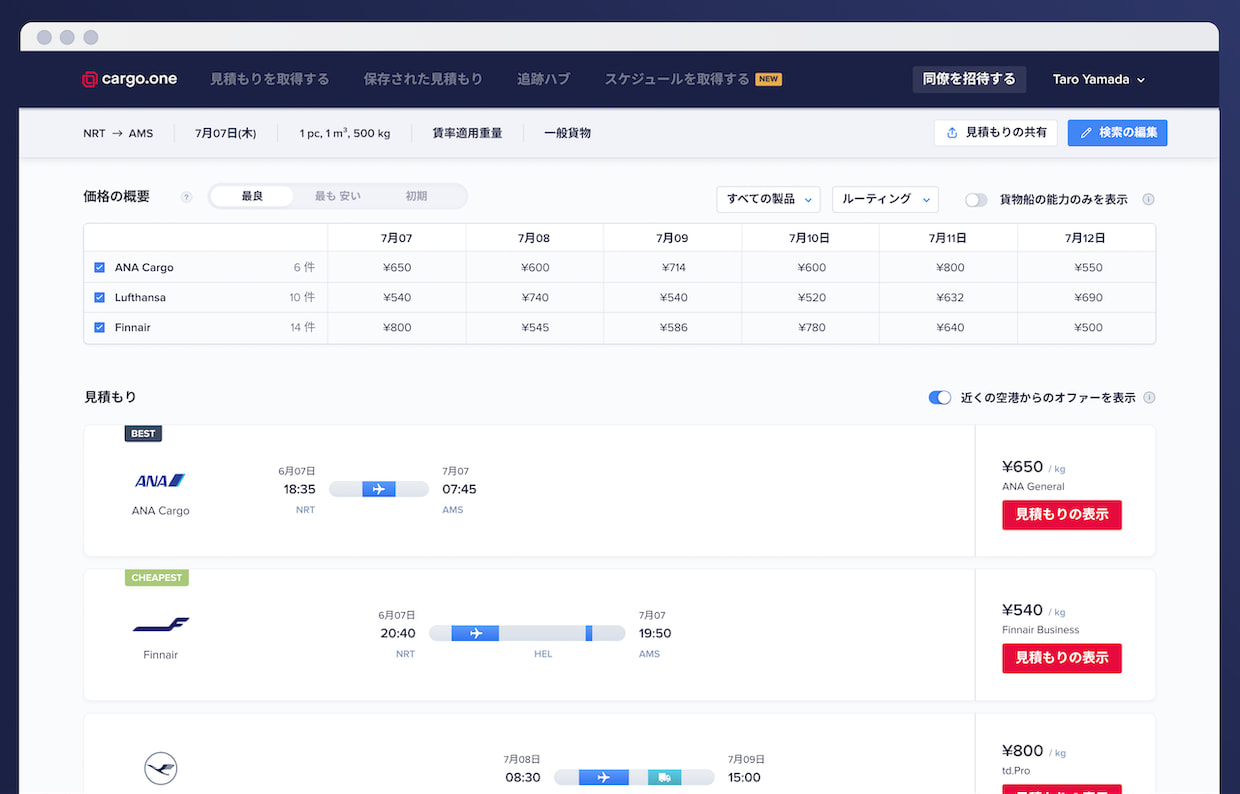Click the BEST badge on ANA offer

[143, 433]
